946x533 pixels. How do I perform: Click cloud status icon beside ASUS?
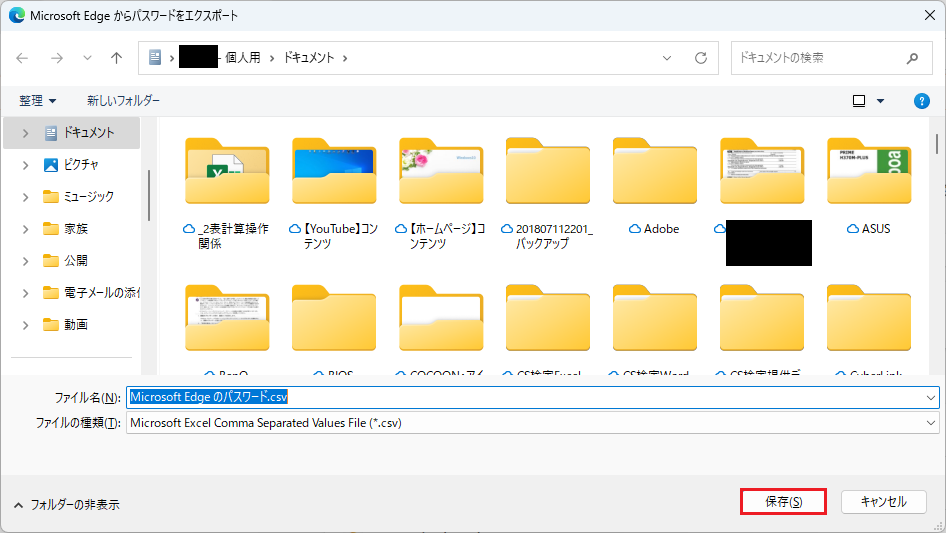pos(852,229)
